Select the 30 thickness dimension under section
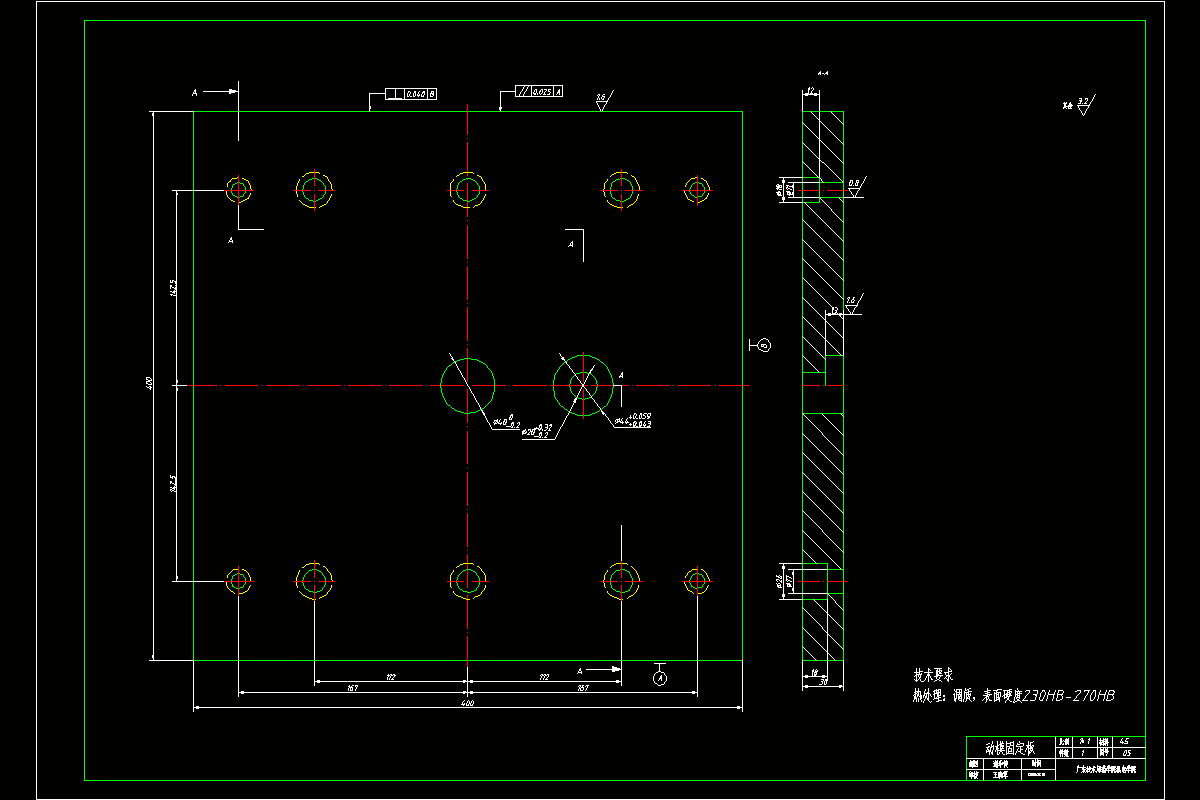Screen dimensions: 1200x800 [x=823, y=683]
